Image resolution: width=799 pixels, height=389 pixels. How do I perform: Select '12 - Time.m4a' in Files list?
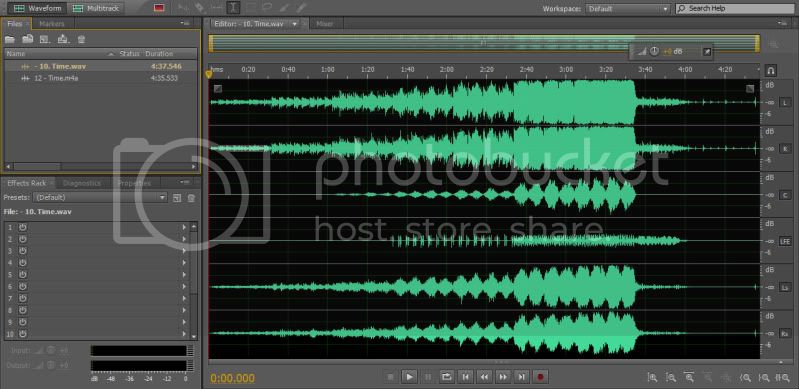(x=100, y=78)
